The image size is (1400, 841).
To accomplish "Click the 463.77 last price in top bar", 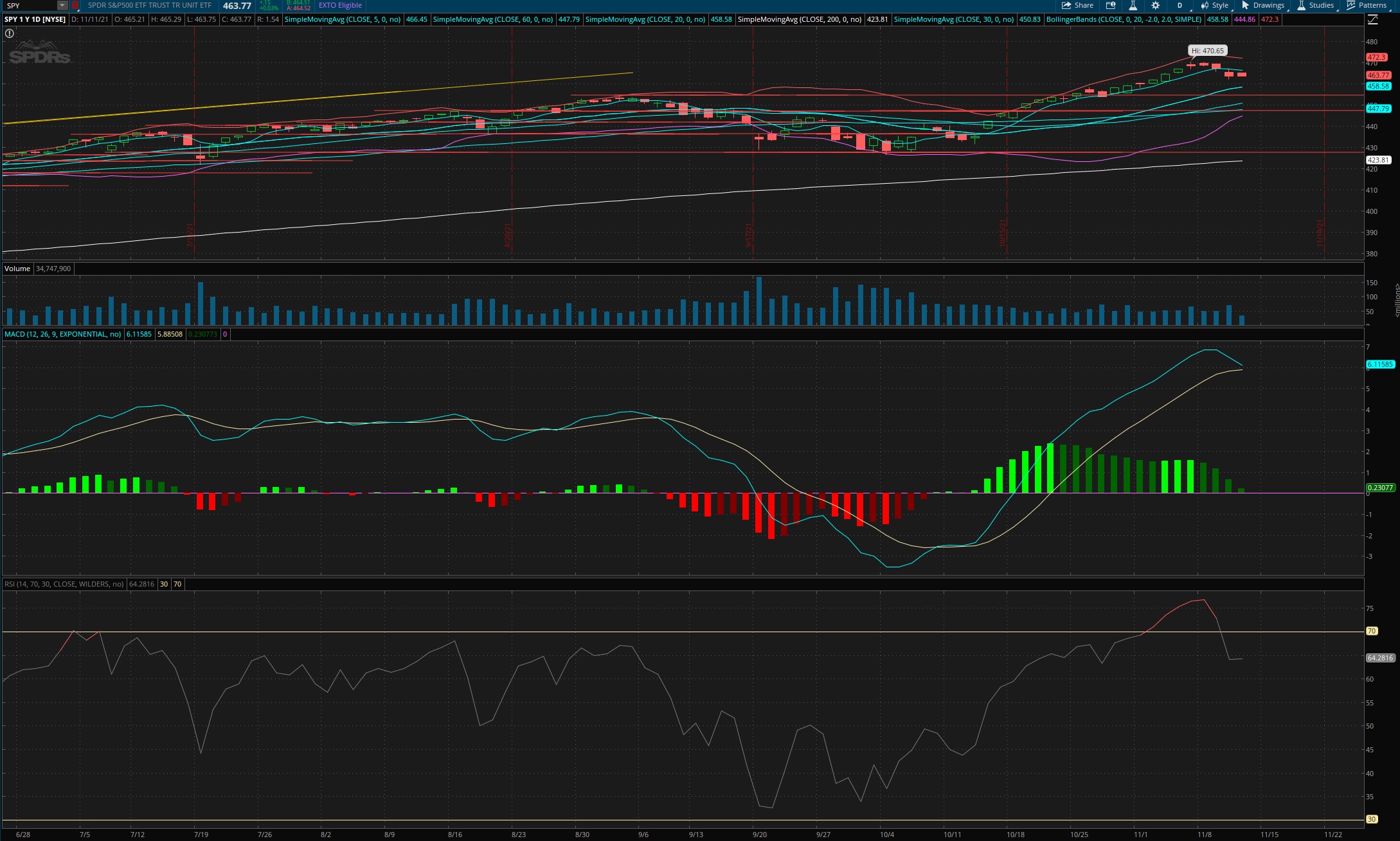I will [x=237, y=5].
